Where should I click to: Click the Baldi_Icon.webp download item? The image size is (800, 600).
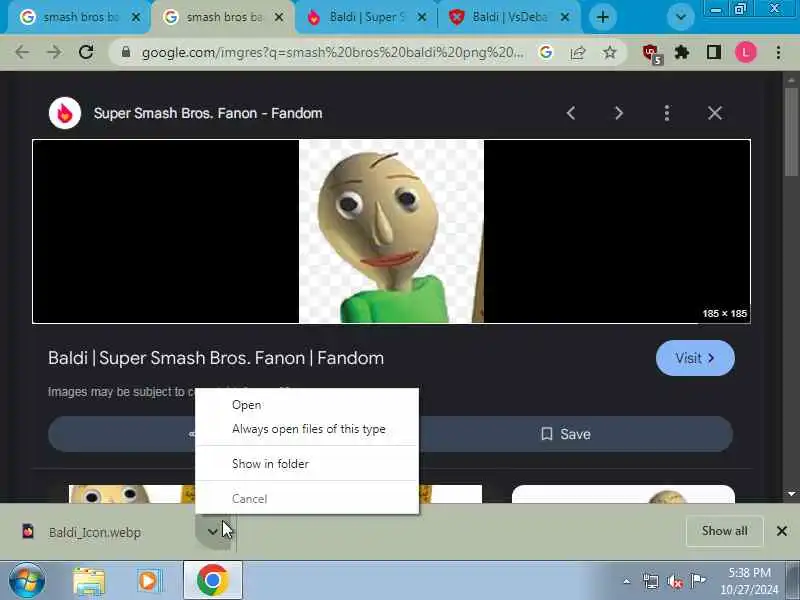95,532
